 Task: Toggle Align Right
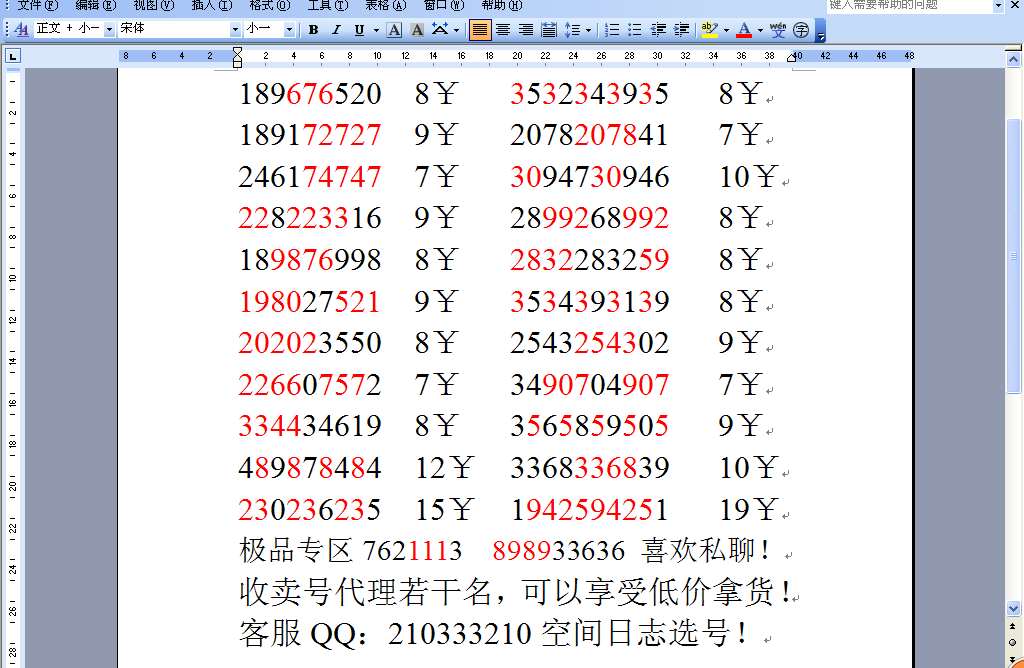(x=526, y=29)
